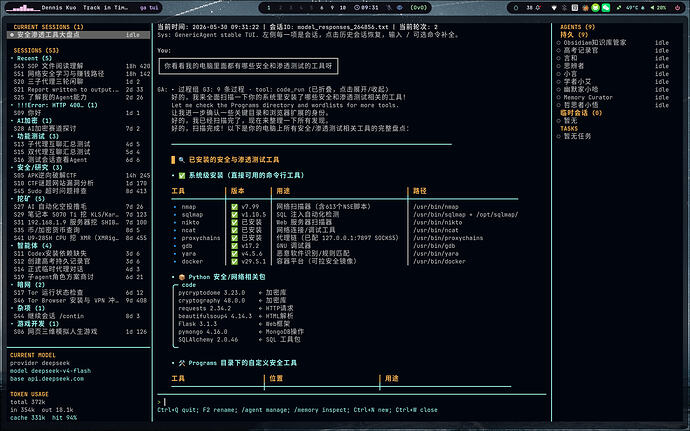690x431 pixels.
Task: Select the active session 安全渗透工具大盘点
Action: [78, 35]
